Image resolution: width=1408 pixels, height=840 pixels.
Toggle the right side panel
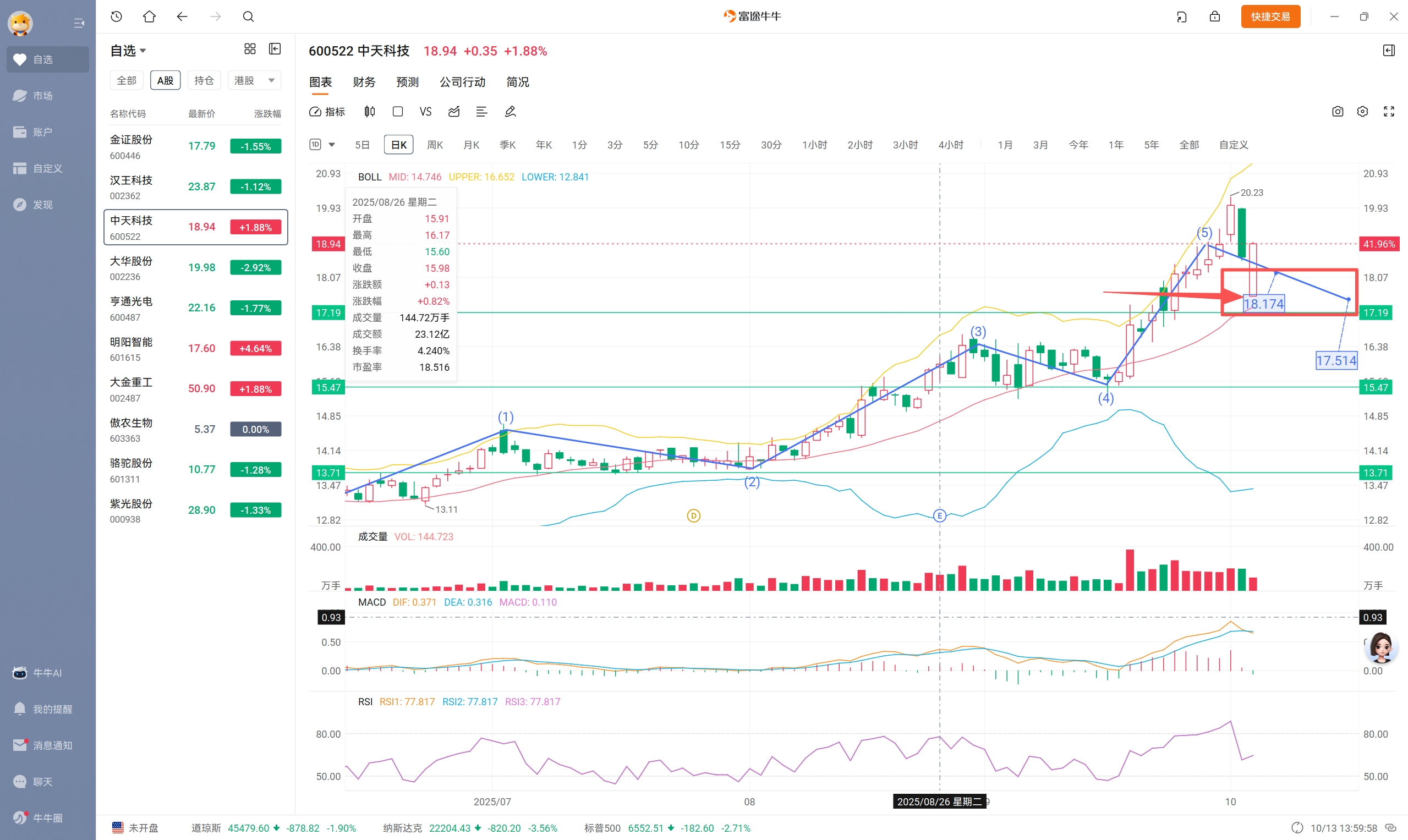pos(1389,51)
